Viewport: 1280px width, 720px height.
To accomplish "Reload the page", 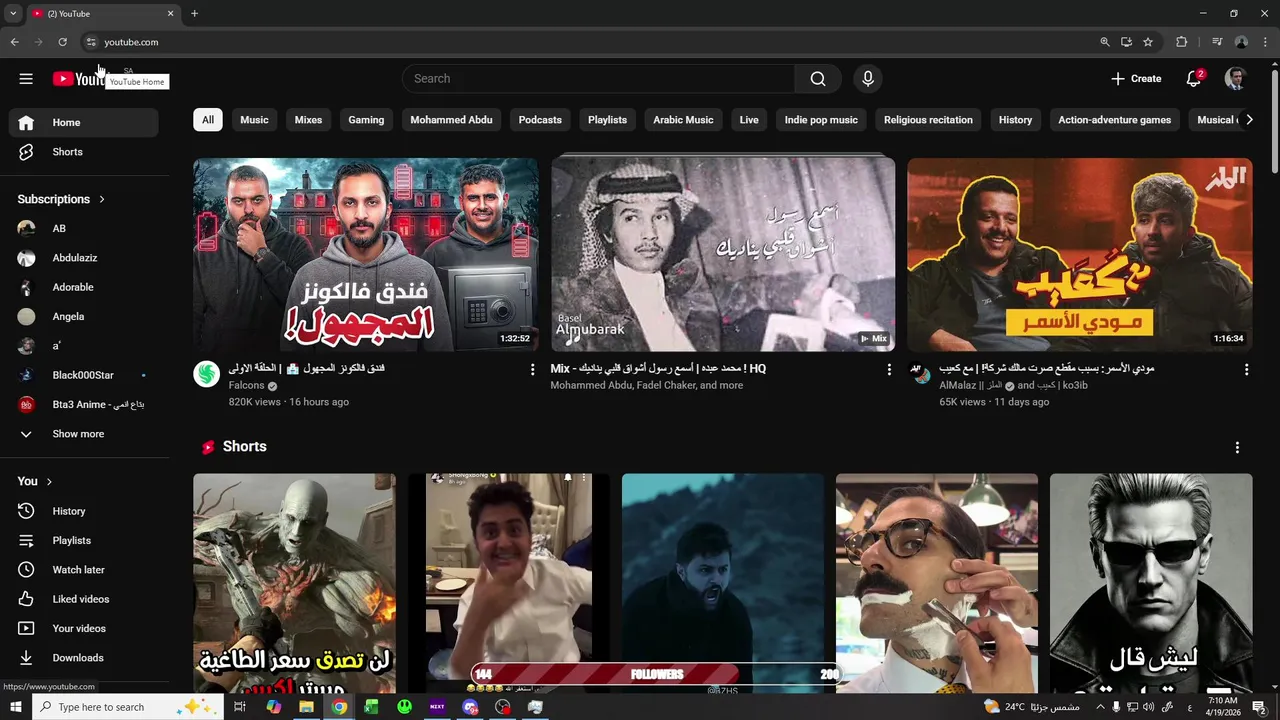I will coord(62,42).
